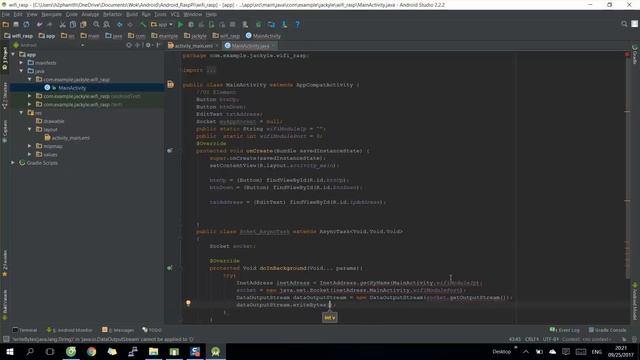Click the UTF-8 encoding status bar entry

pos(551,340)
